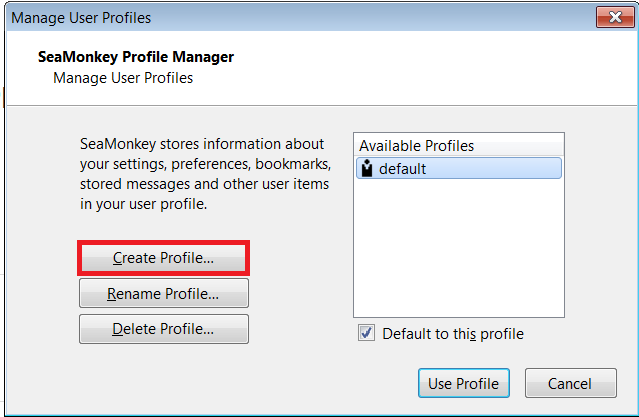Screen dimensions: 639x417
Task: Click the user icon beside default
Action: (367, 168)
